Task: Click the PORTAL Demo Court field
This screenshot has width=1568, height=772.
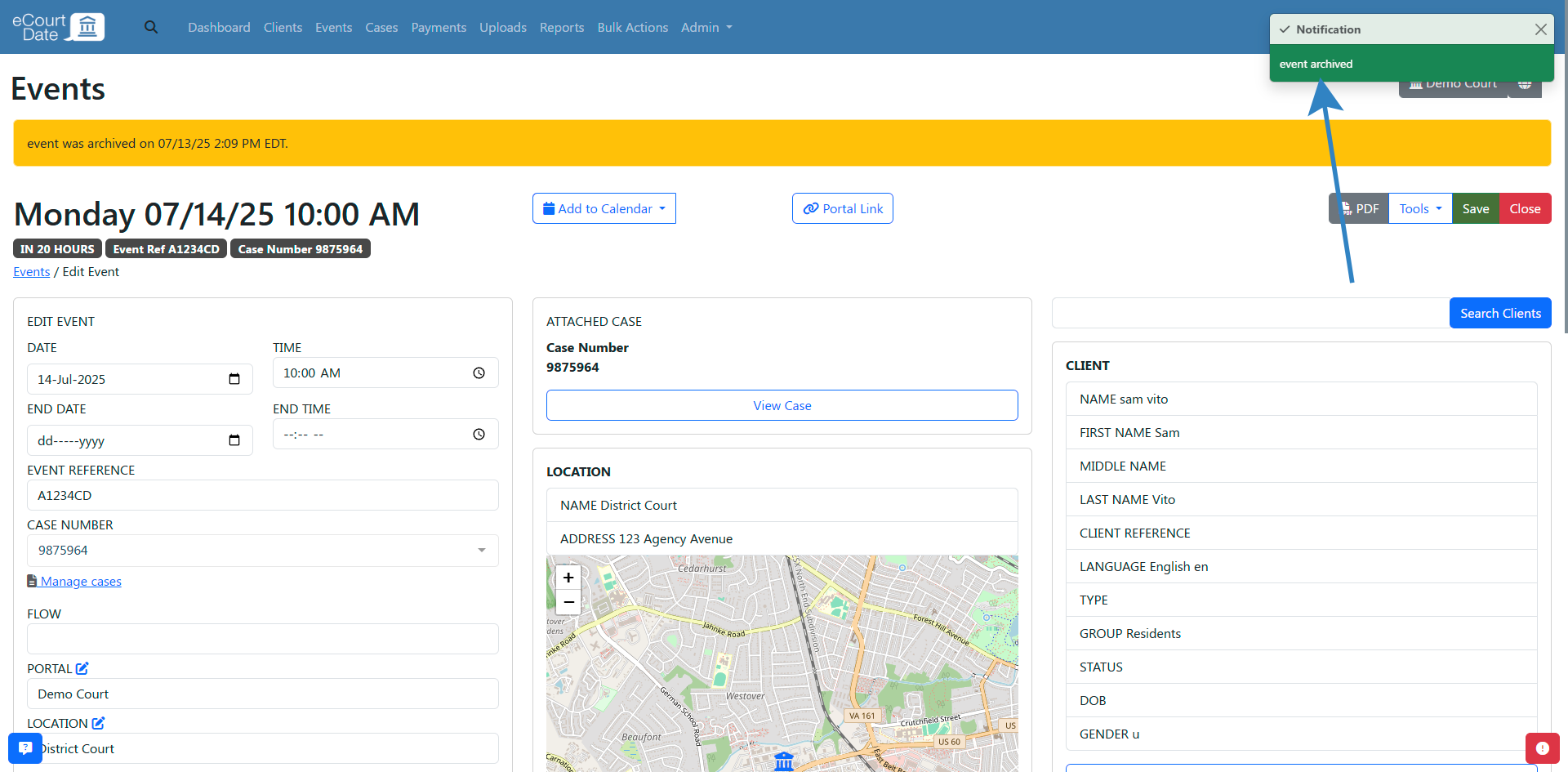Action: (263, 694)
